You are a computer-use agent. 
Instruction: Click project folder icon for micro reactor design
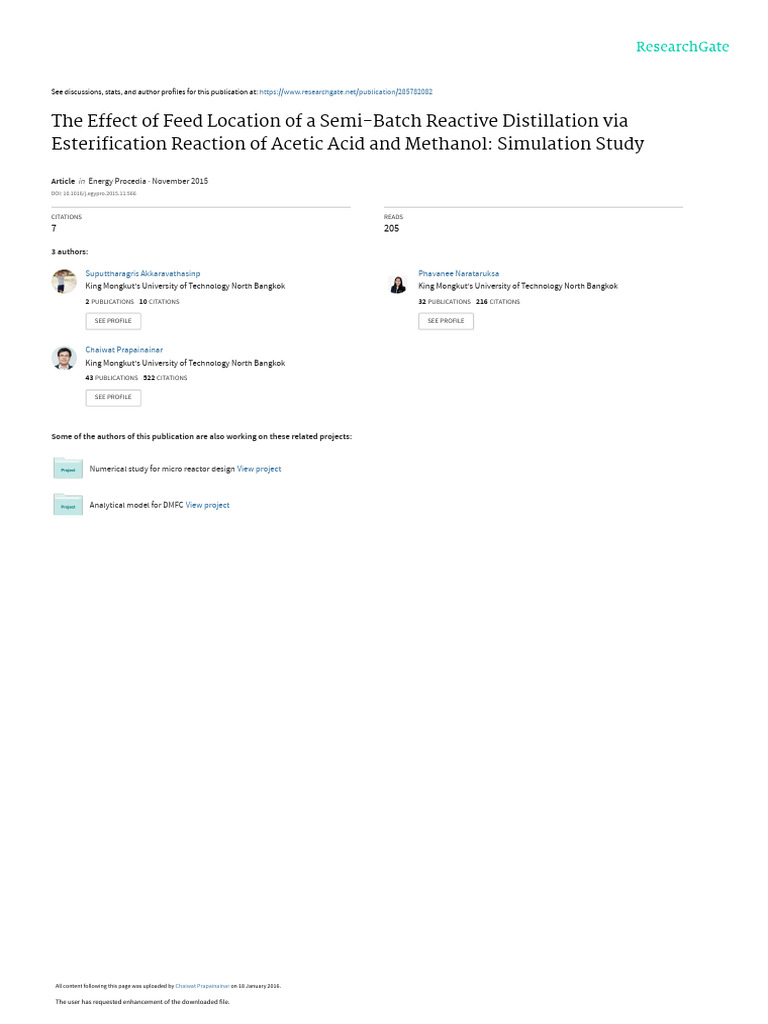click(68, 468)
